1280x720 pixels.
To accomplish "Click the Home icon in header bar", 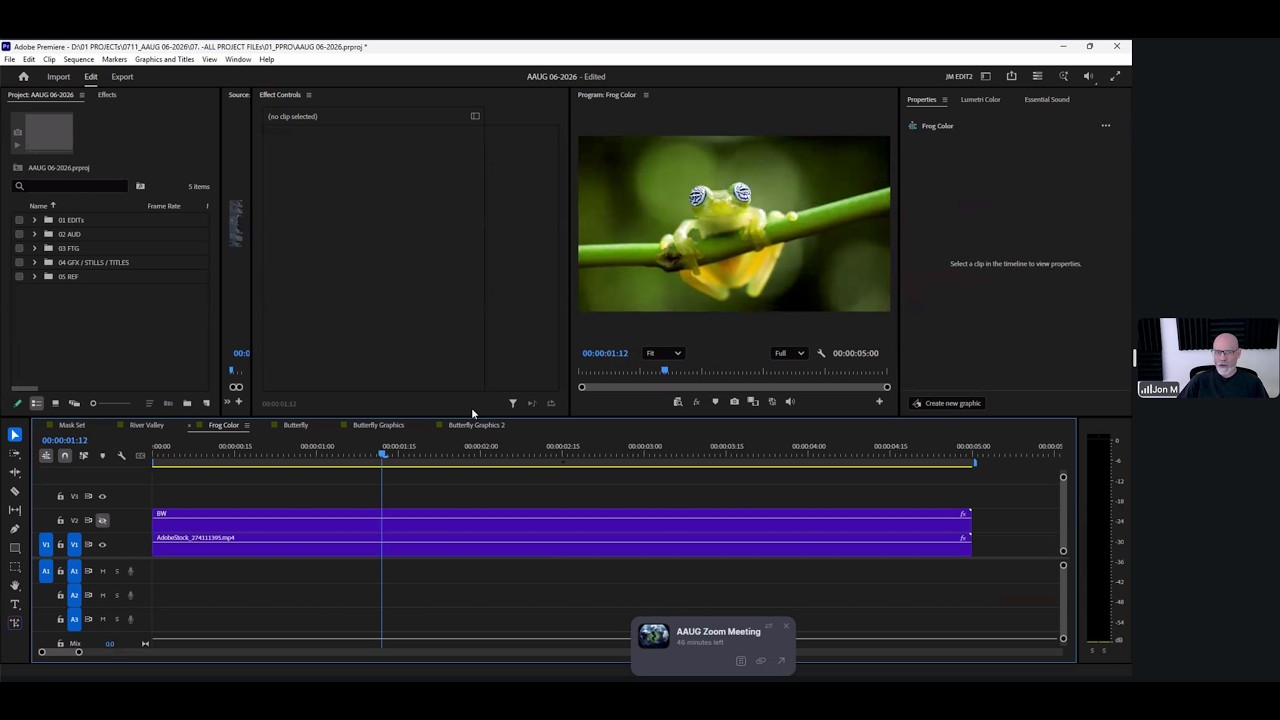I will 23,77.
